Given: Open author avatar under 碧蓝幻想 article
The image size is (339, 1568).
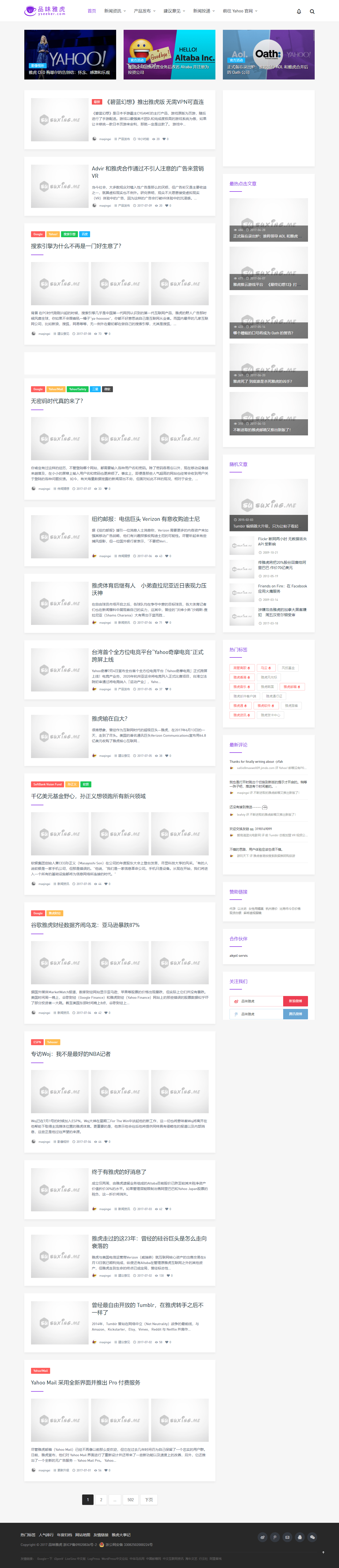Looking at the screenshot, I should (94, 139).
